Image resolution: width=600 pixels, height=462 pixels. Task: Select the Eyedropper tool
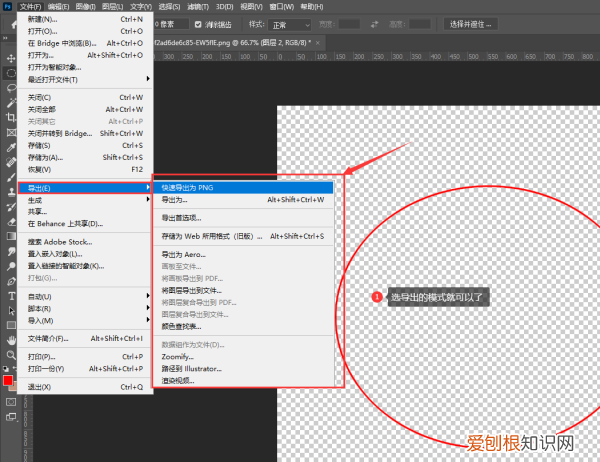pyautogui.click(x=11, y=147)
